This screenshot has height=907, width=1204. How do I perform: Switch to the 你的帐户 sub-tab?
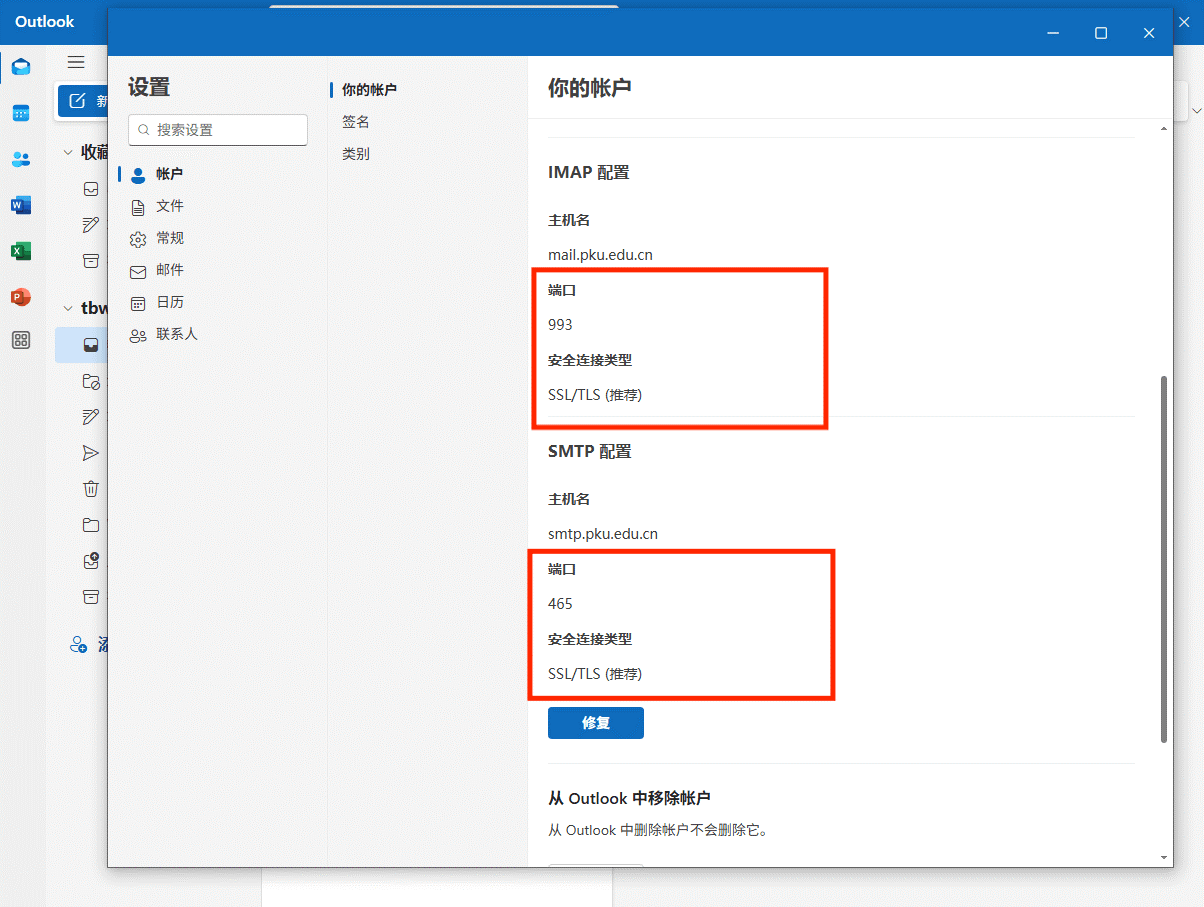coord(369,90)
